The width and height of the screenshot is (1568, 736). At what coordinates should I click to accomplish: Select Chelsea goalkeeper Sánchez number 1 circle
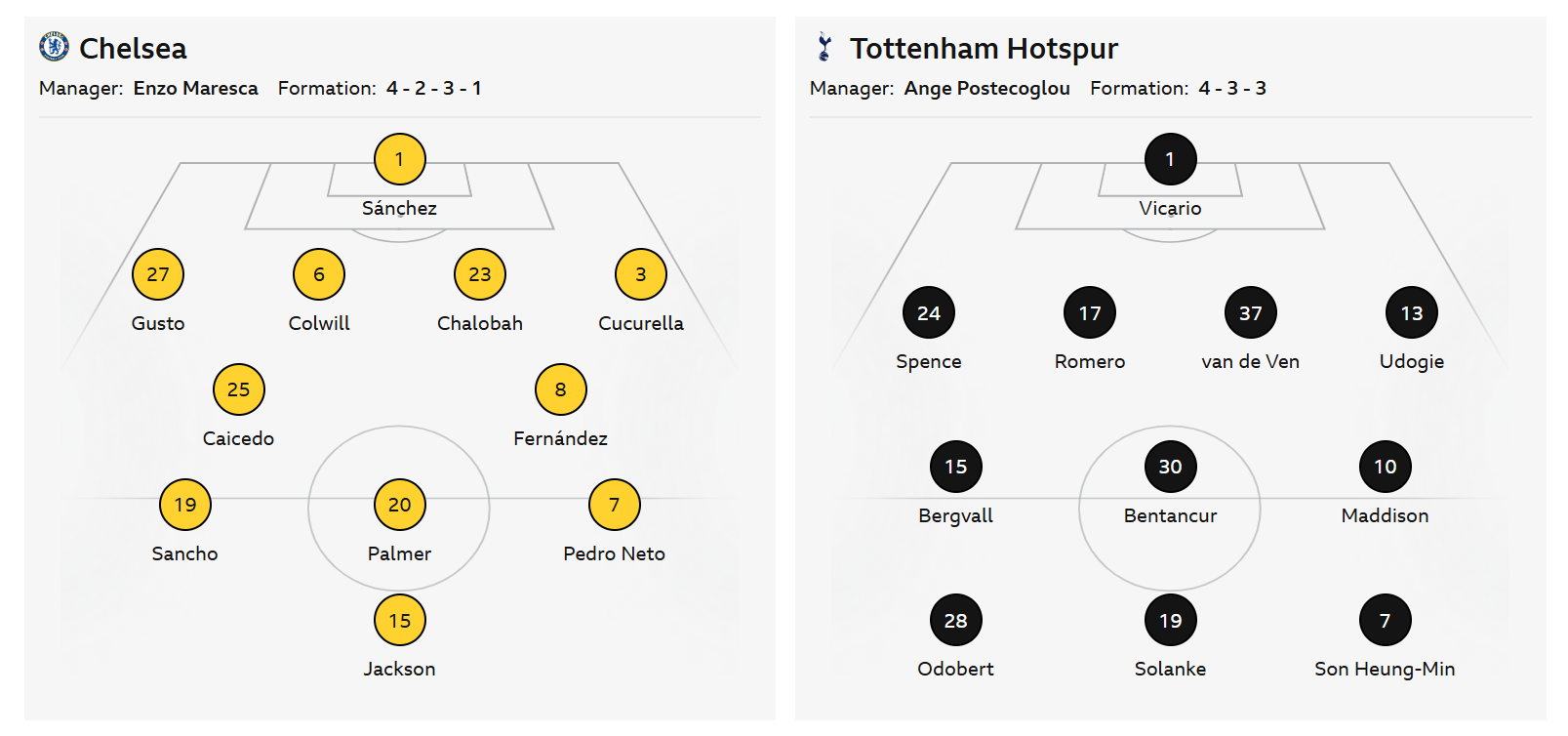[400, 159]
